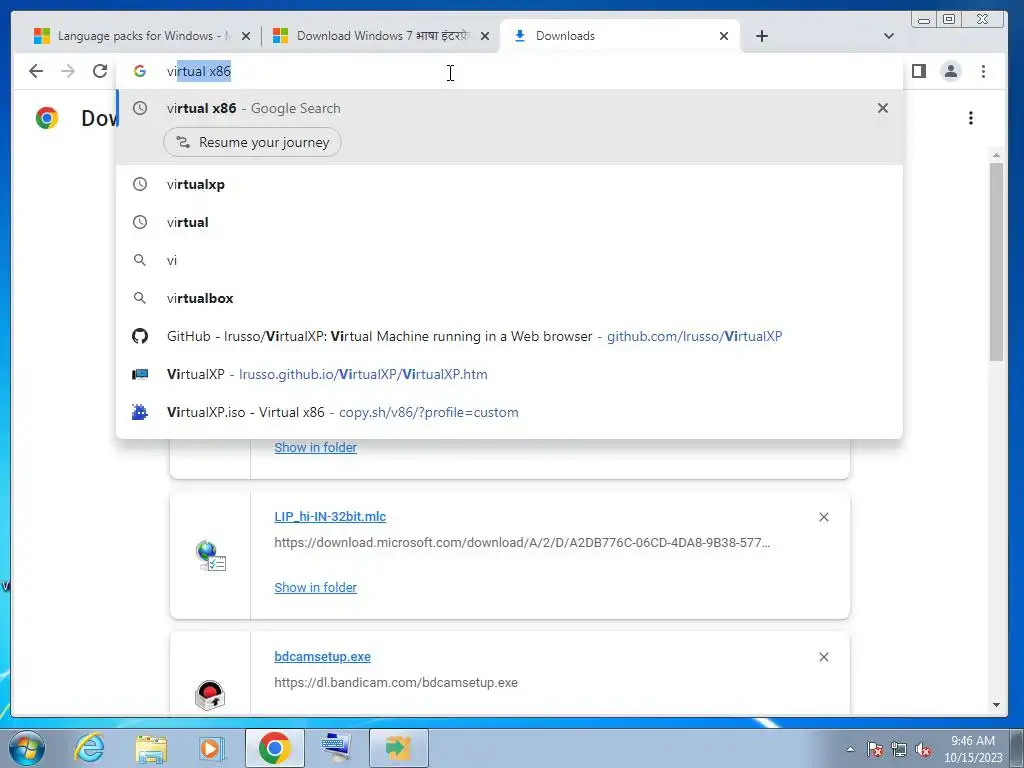
Task: Click the download.microsoft.com URL text
Action: (x=522, y=543)
